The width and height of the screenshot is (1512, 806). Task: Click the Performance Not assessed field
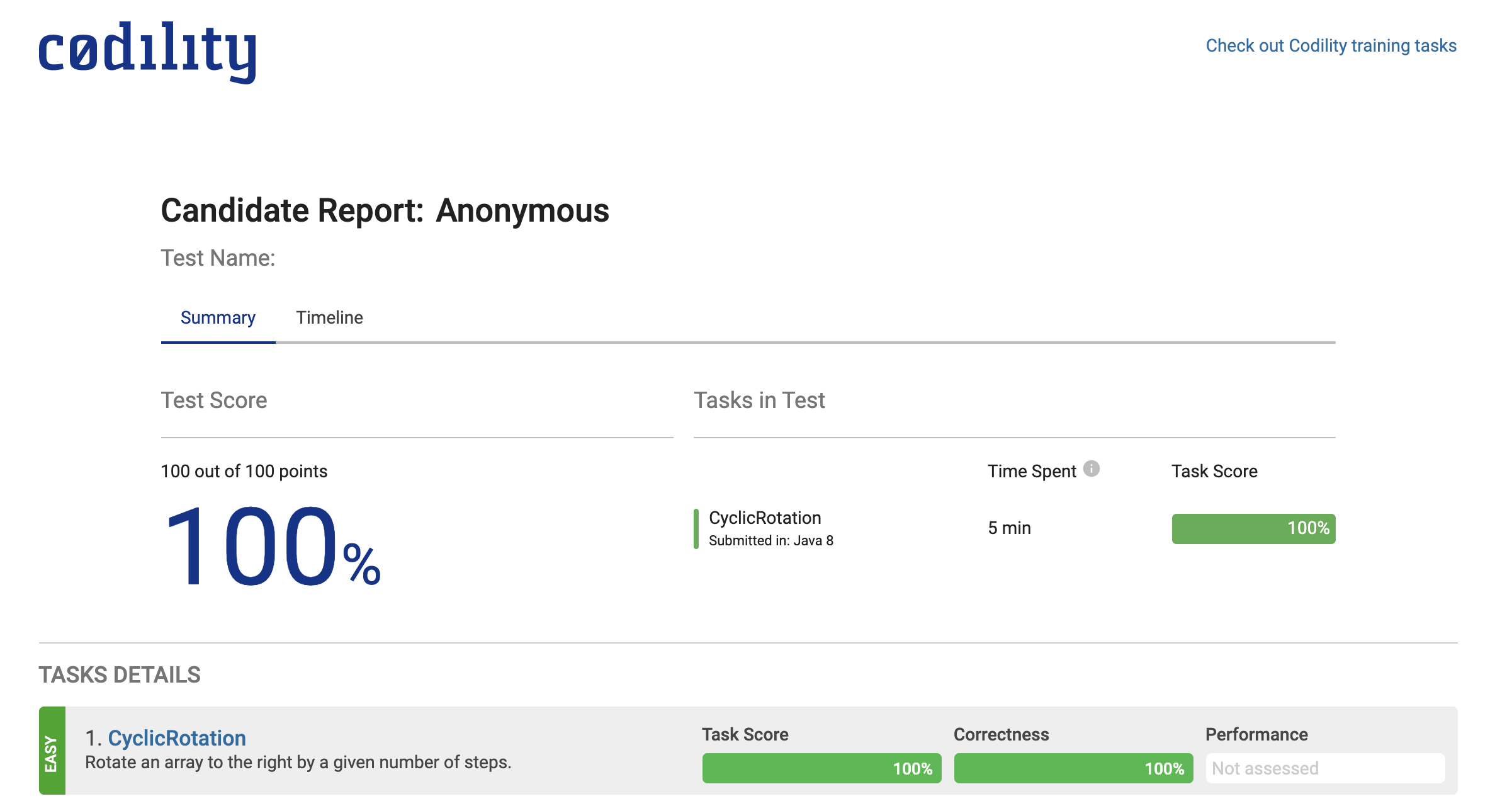1324,768
